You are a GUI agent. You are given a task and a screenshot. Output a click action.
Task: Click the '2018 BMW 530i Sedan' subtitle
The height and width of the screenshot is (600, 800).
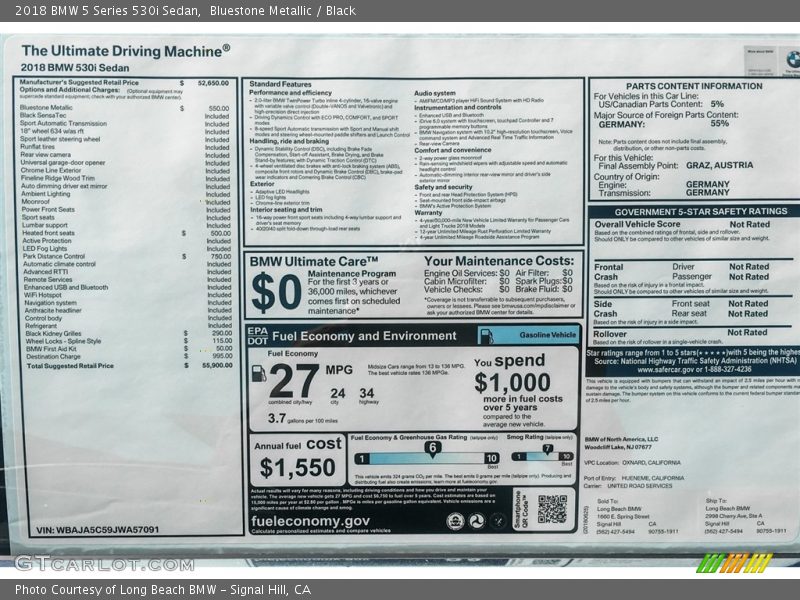pyautogui.click(x=75, y=67)
